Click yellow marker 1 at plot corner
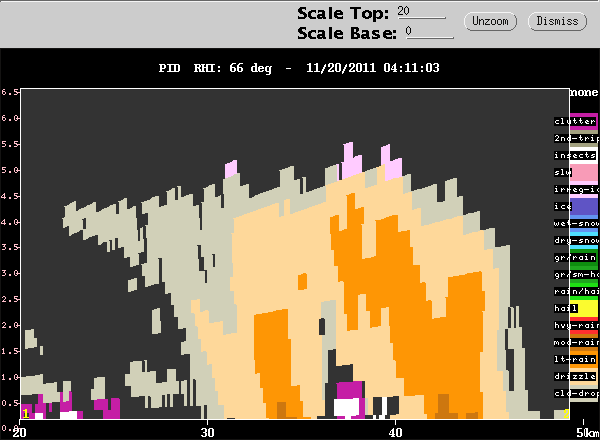This screenshot has height=440, width=600. (x=25, y=414)
